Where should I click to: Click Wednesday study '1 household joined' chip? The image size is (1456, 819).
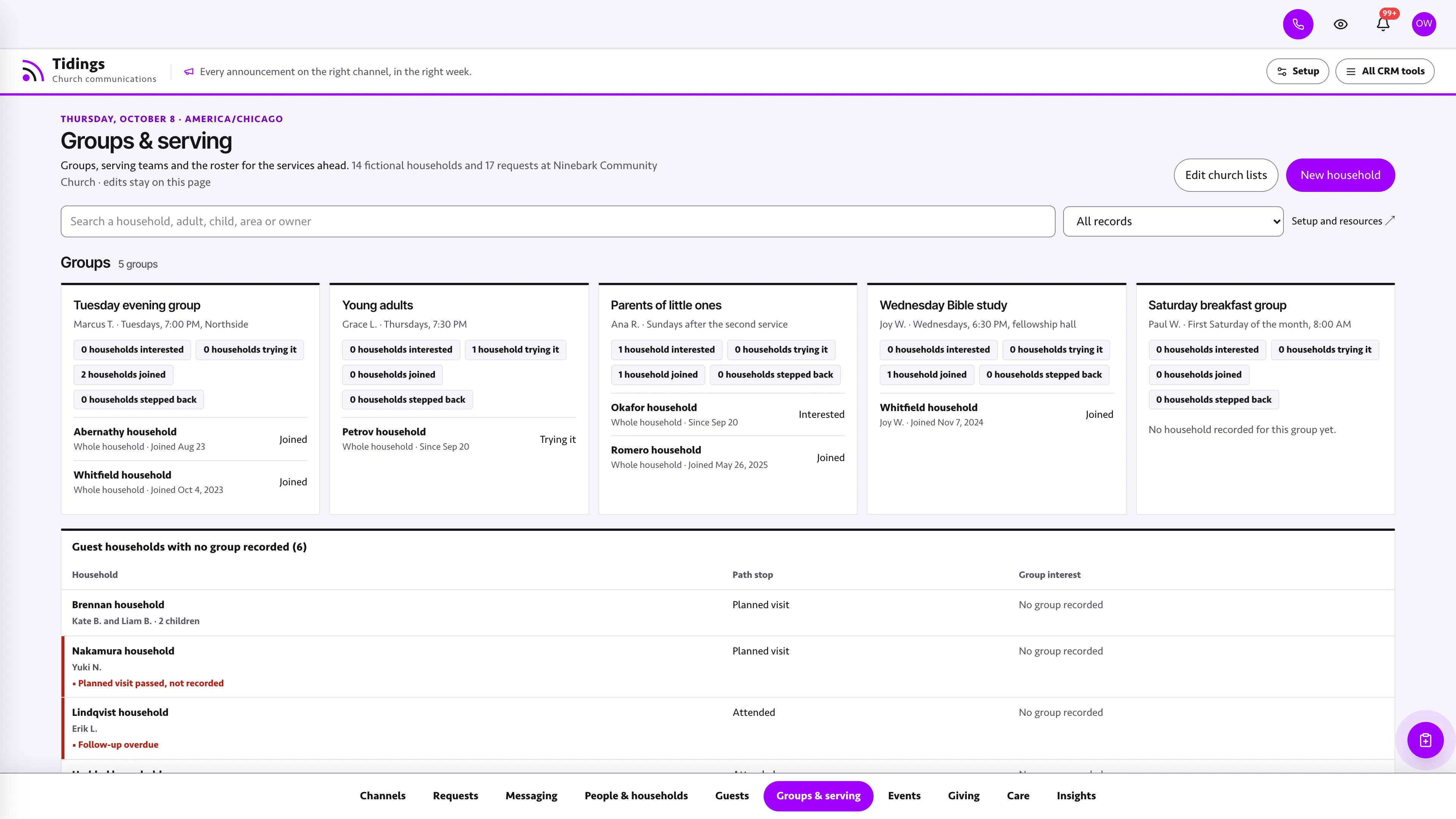point(926,375)
